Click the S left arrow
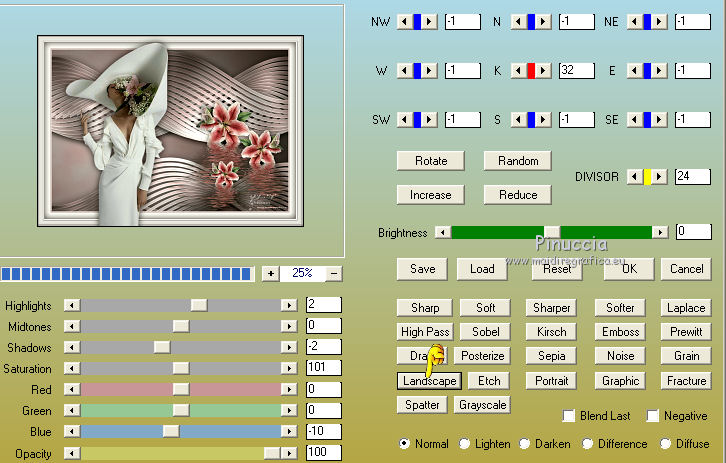726x463 pixels. pos(519,120)
